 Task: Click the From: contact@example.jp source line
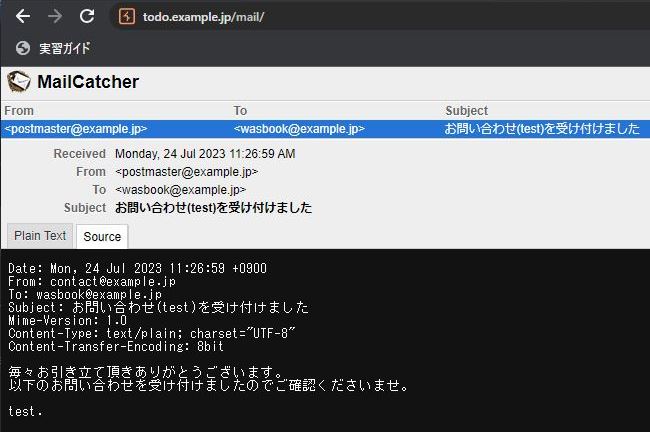92,282
